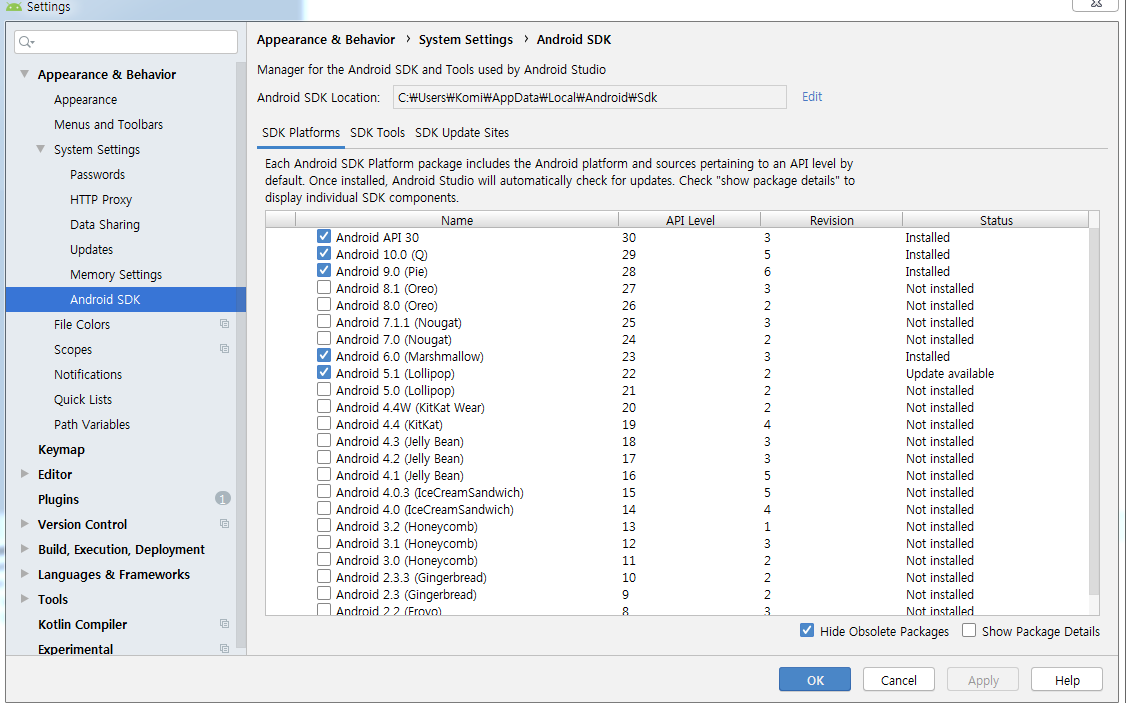1126x703 pixels.
Task: Click the Android Studio icon in title bar
Action: tap(14, 6)
